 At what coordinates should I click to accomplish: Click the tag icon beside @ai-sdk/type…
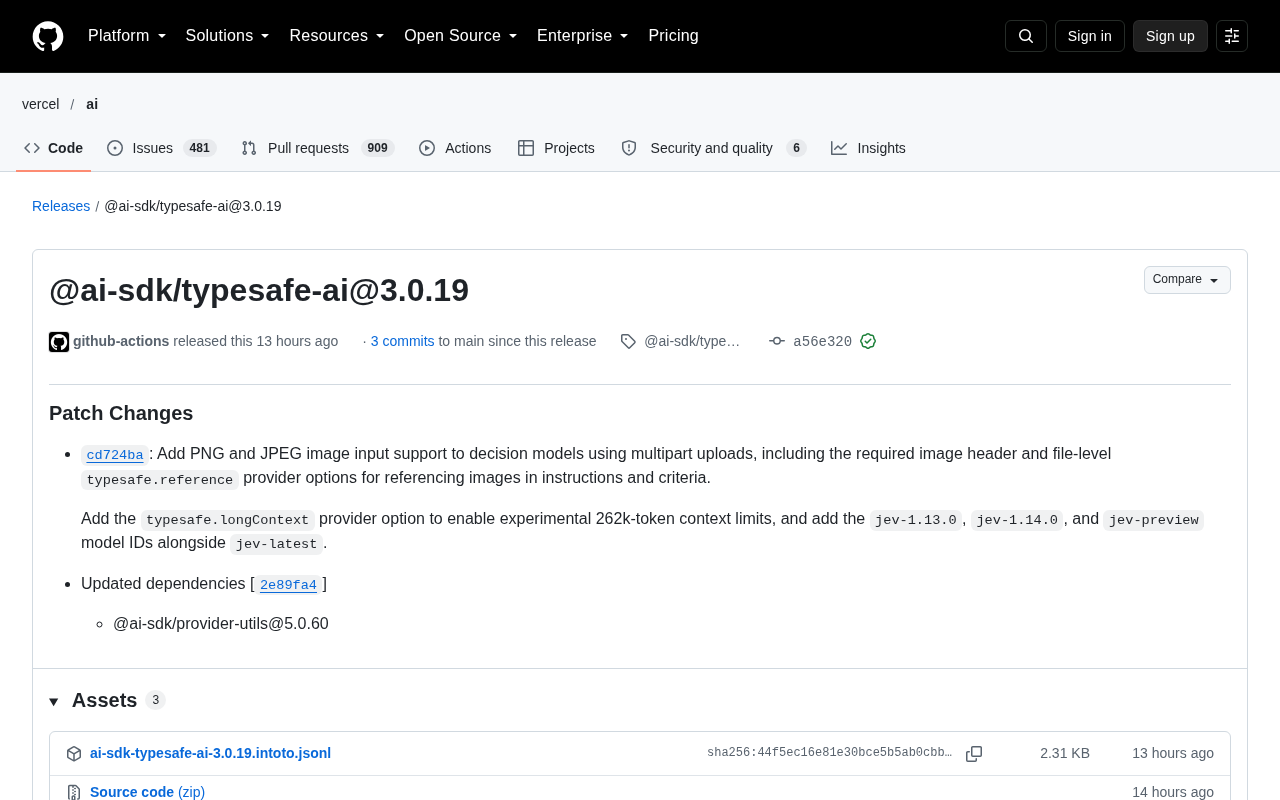tap(628, 341)
